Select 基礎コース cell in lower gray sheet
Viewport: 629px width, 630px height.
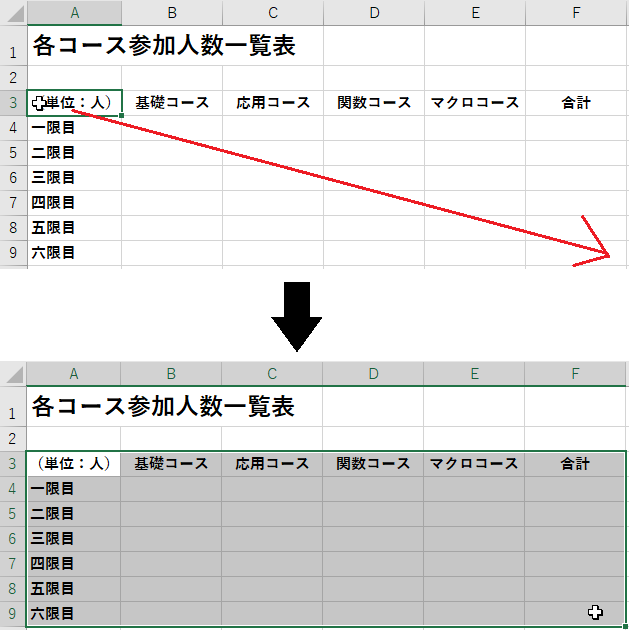(x=171, y=464)
